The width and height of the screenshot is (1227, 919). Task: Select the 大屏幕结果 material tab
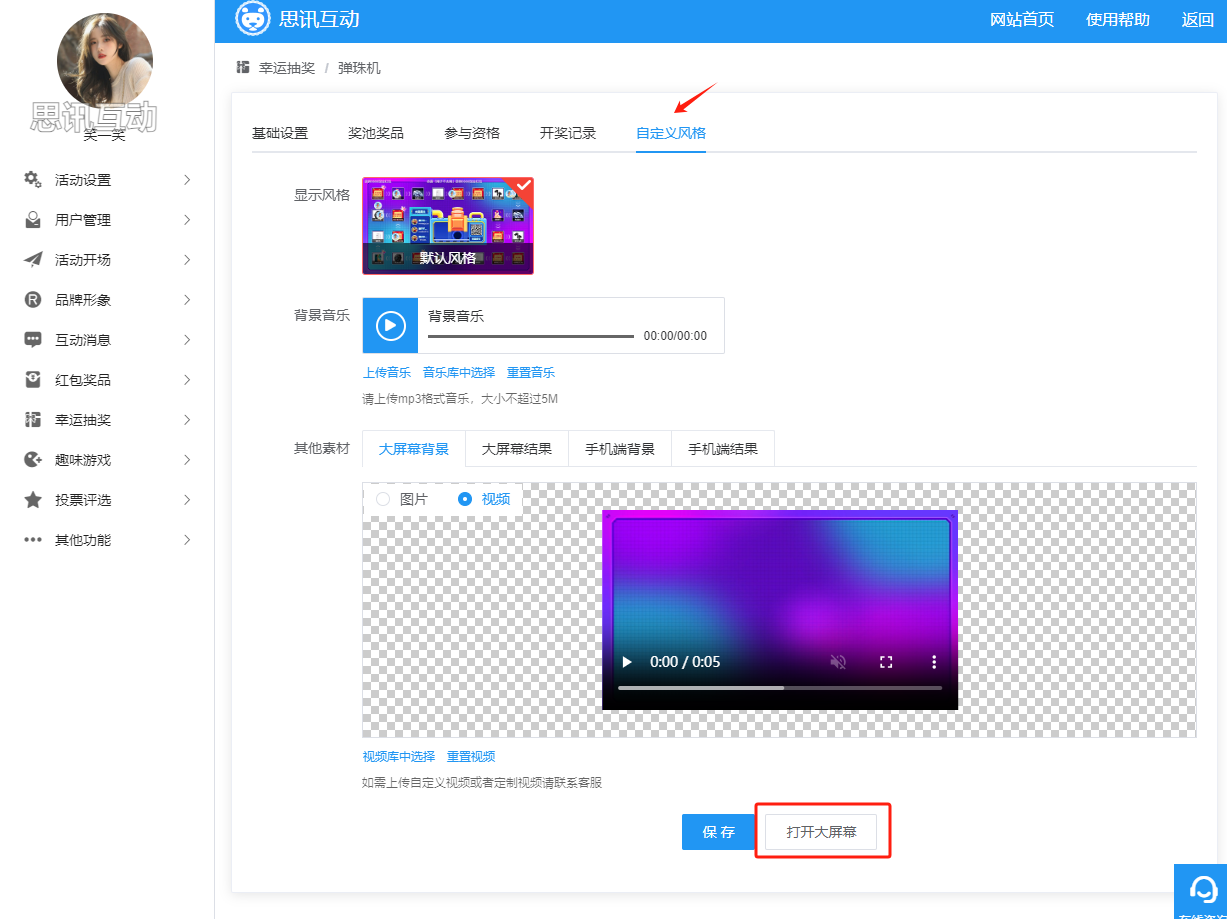[x=517, y=449]
